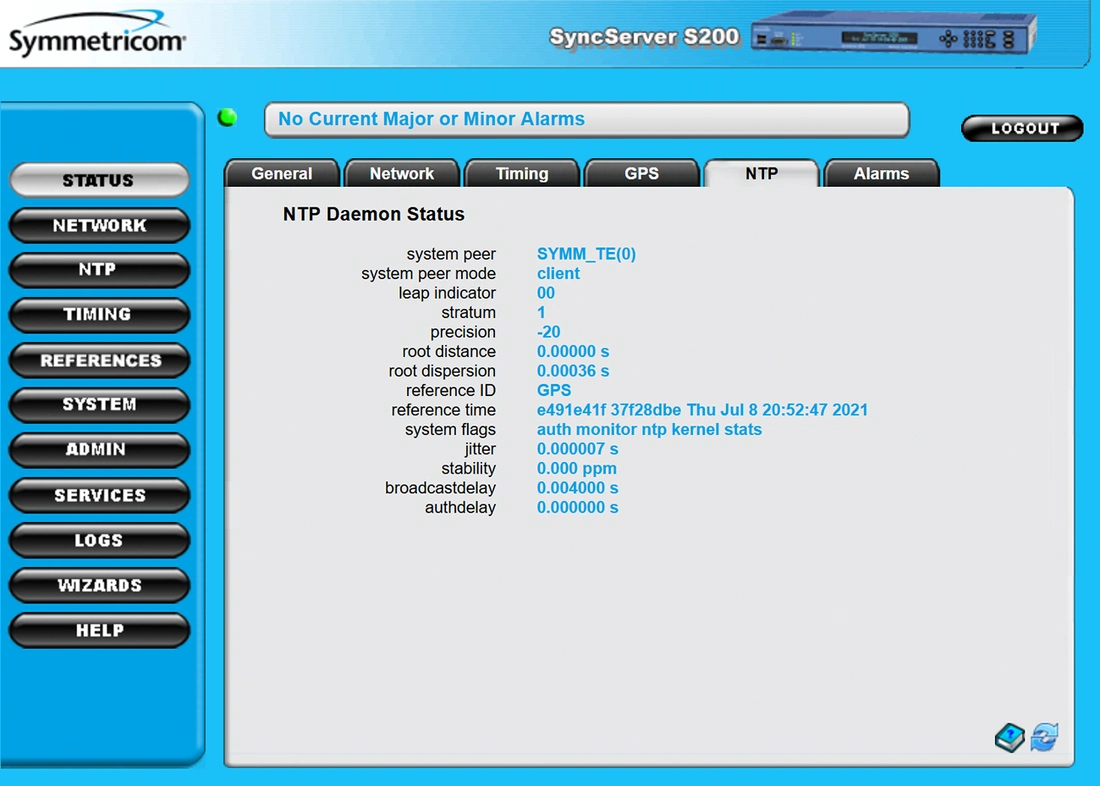The image size is (1100, 786).
Task: Open the HELP sidebar section
Action: tap(99, 630)
